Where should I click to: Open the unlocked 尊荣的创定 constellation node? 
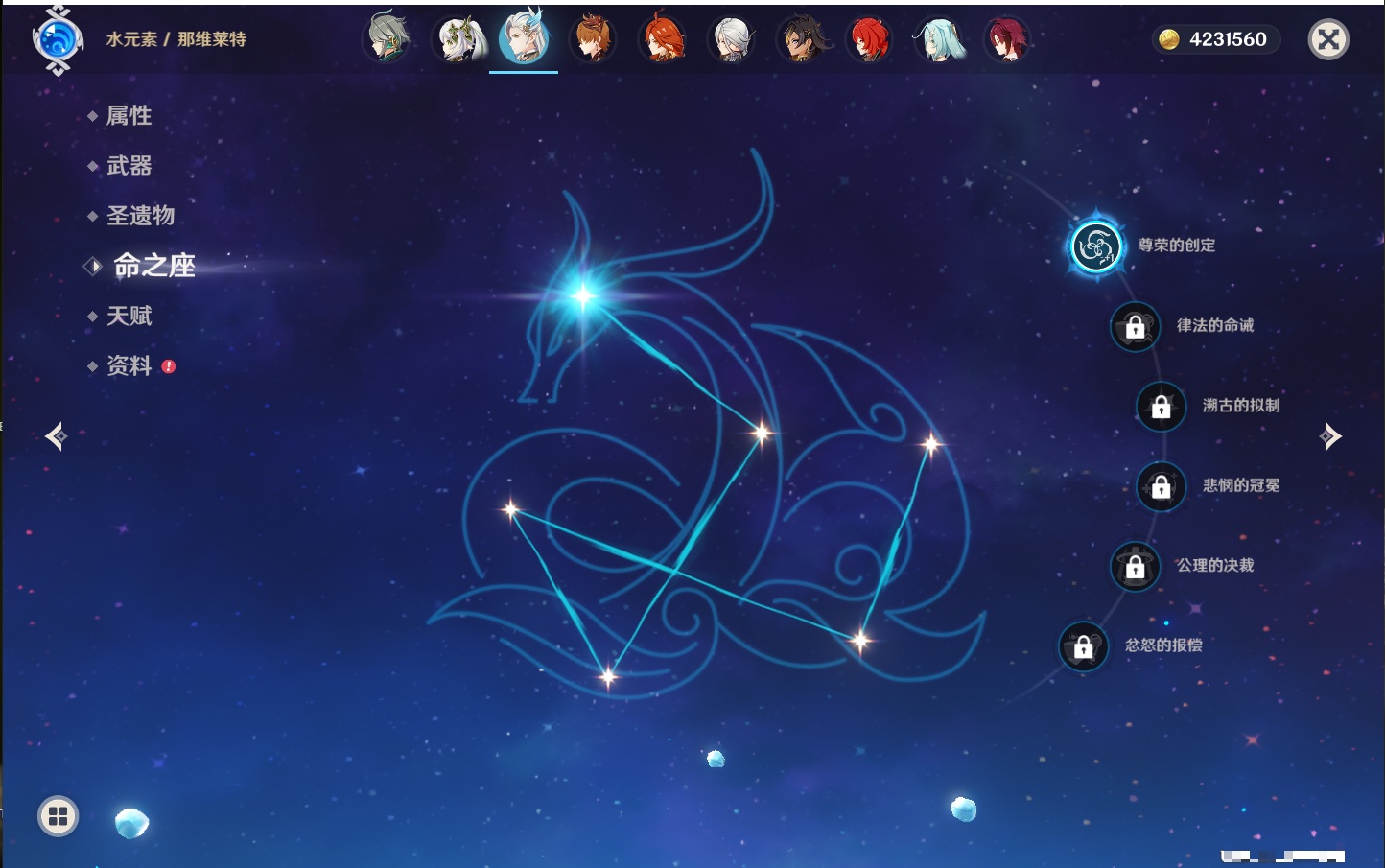[1095, 246]
